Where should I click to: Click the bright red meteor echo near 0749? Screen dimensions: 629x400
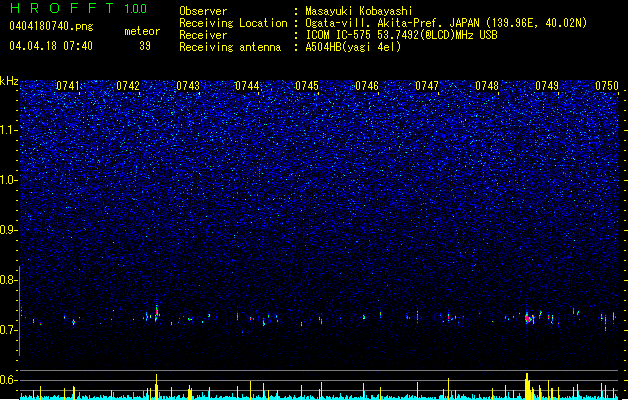(x=528, y=319)
